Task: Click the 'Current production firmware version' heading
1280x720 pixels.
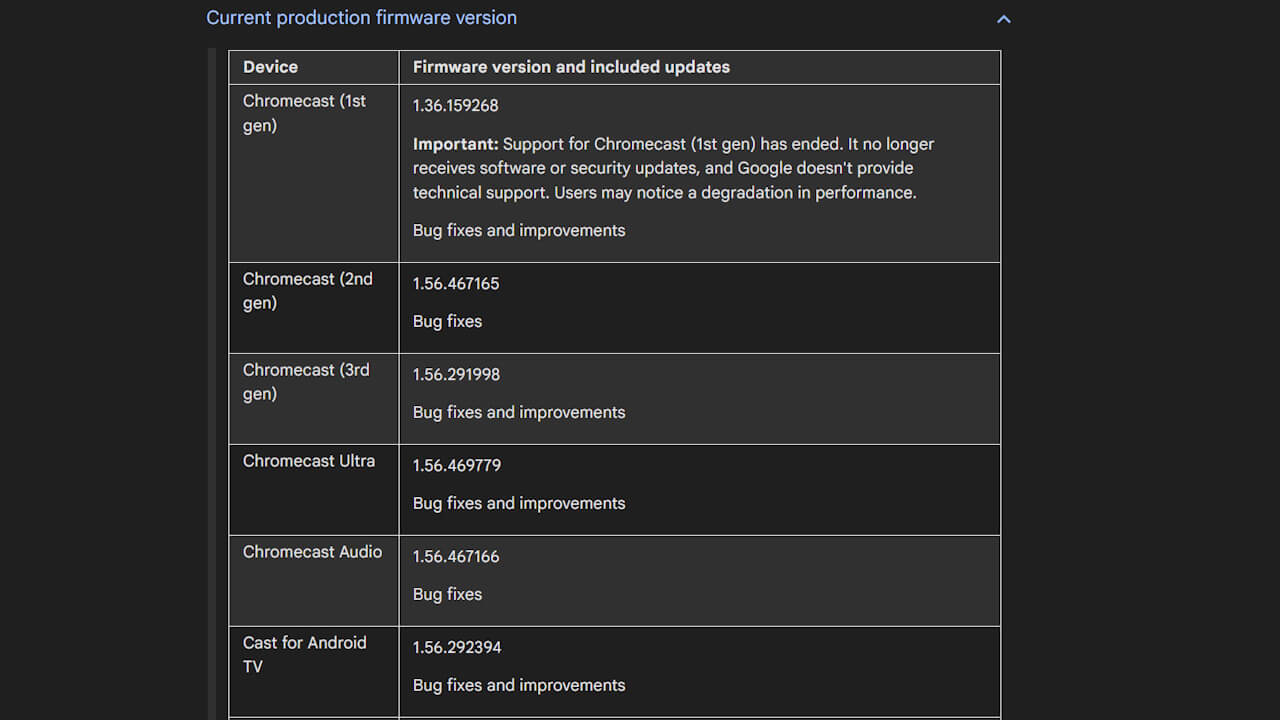Action: coord(361,18)
